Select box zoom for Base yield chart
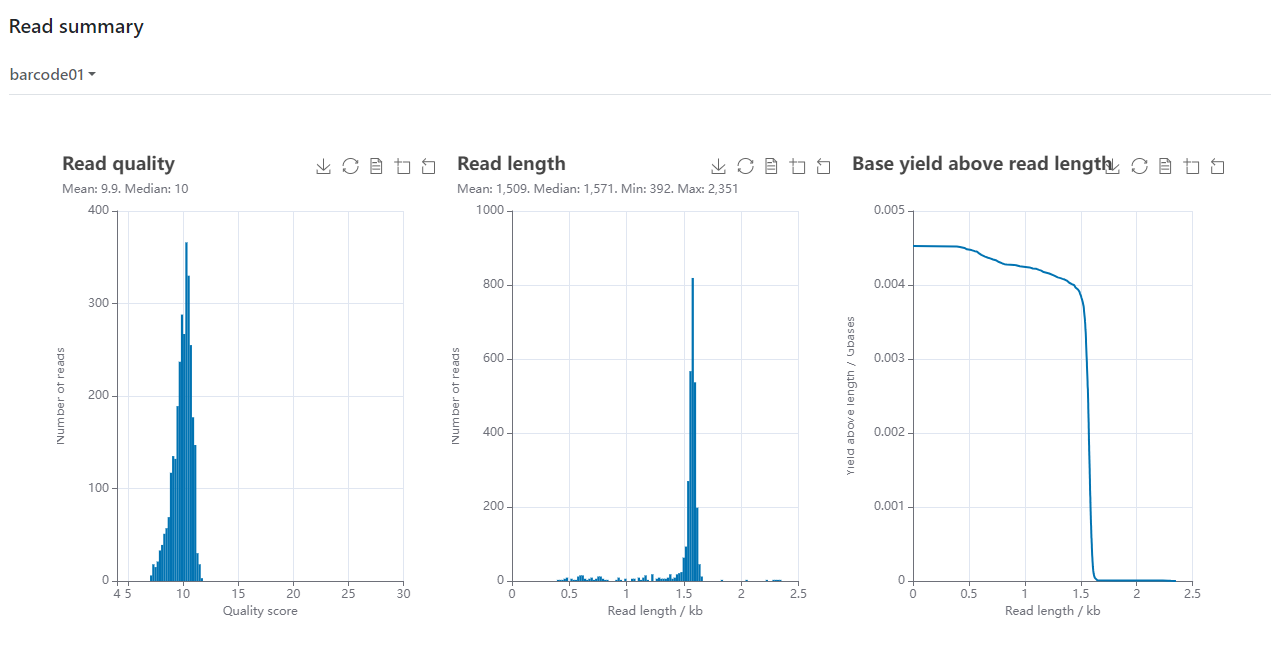This screenshot has height=665, width=1271. coord(1191,166)
